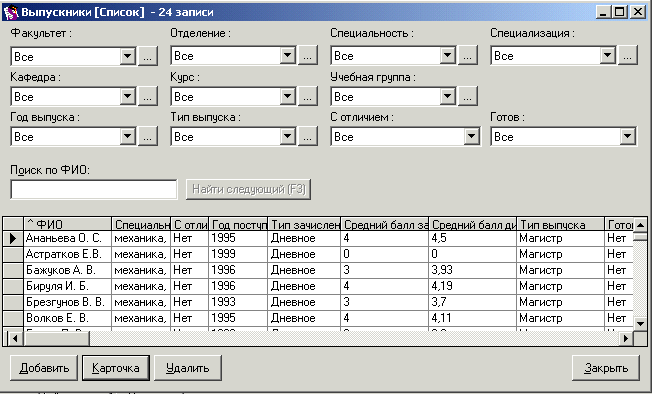Click the Специальн column header
Screen dimensions: 652x394
point(141,224)
